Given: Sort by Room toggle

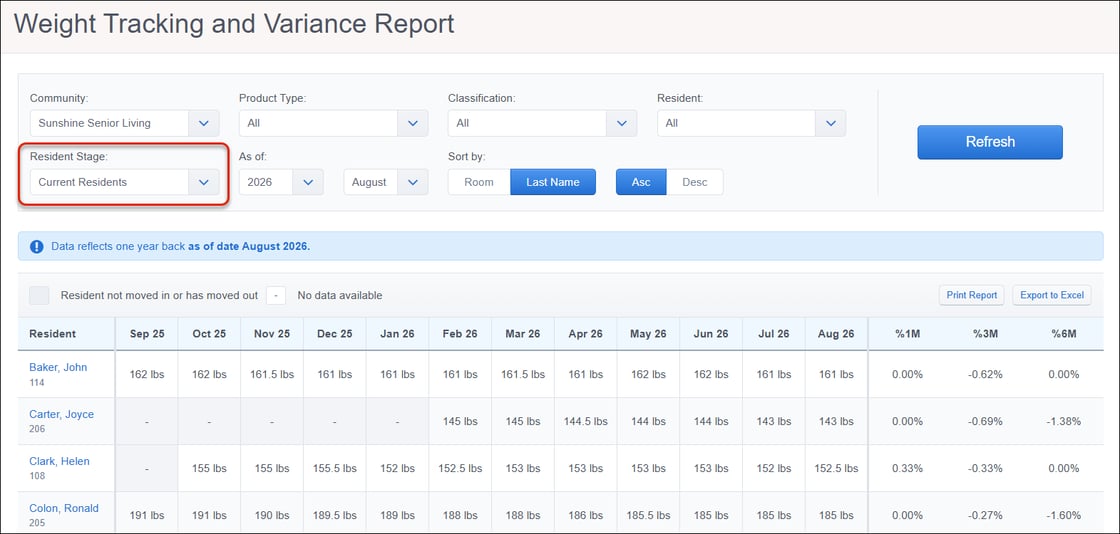Looking at the screenshot, I should (x=479, y=182).
